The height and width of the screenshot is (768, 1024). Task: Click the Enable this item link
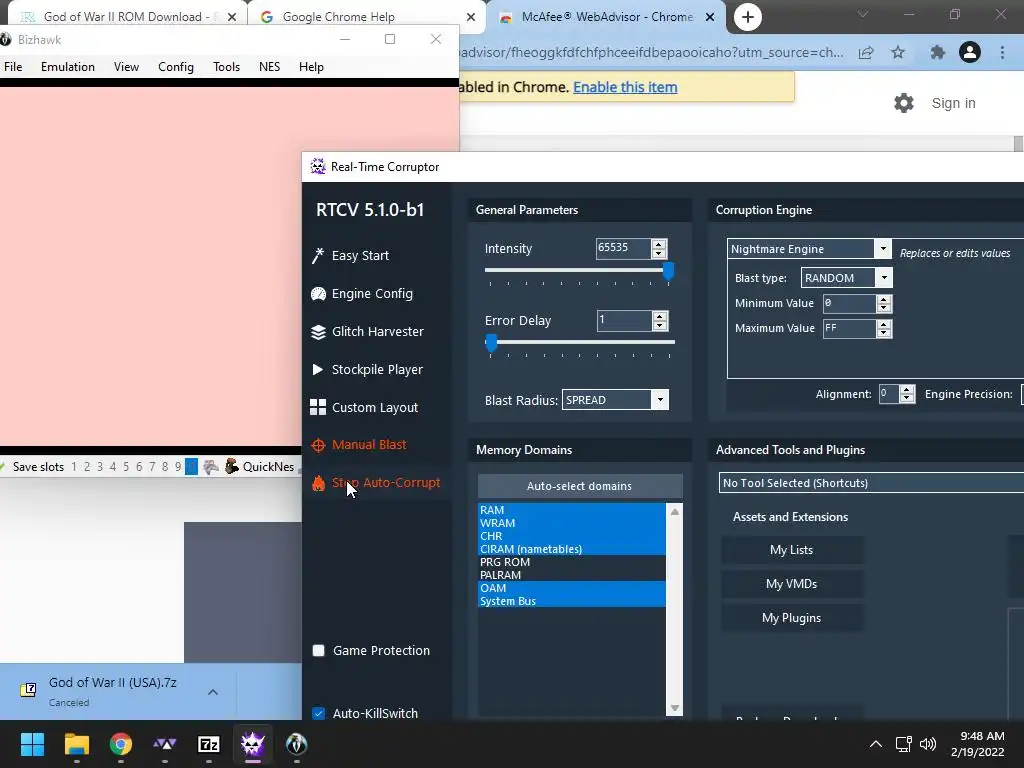coord(625,87)
